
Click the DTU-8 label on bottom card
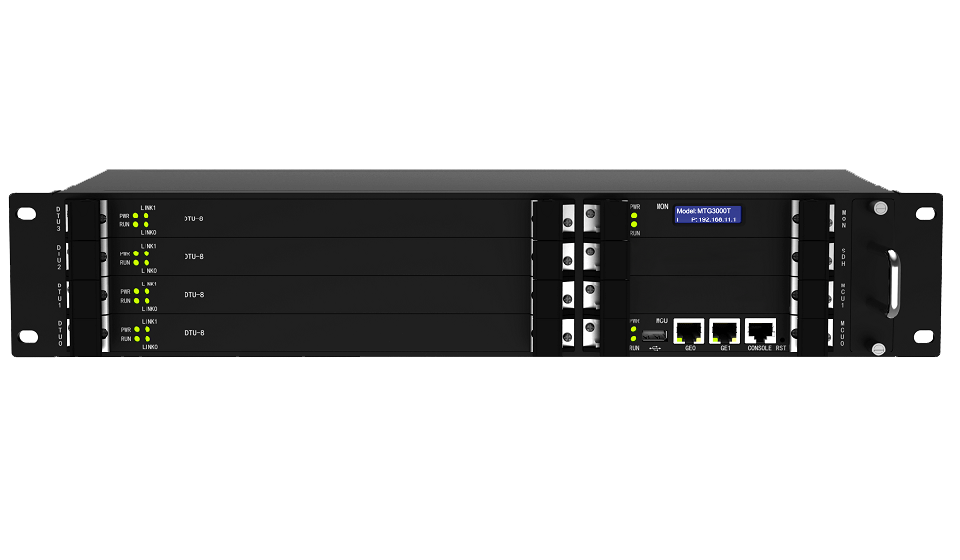[194, 333]
